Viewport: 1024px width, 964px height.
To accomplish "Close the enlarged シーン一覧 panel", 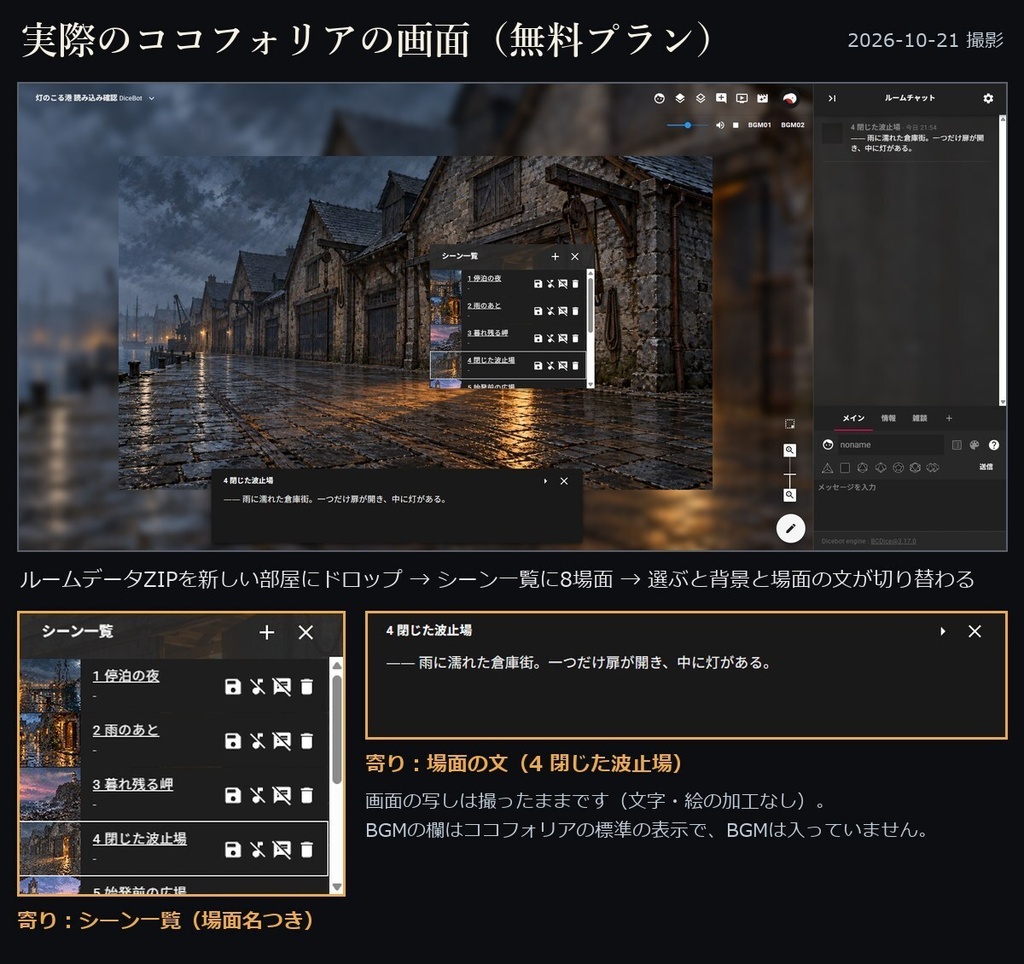I will (x=306, y=632).
